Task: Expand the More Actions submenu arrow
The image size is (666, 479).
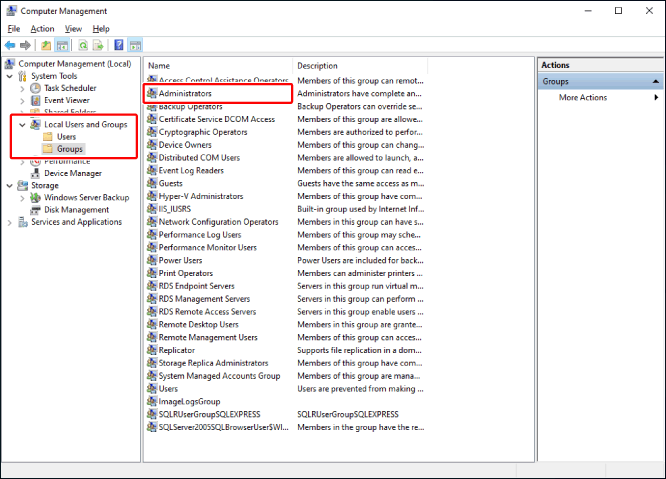Action: pyautogui.click(x=656, y=98)
